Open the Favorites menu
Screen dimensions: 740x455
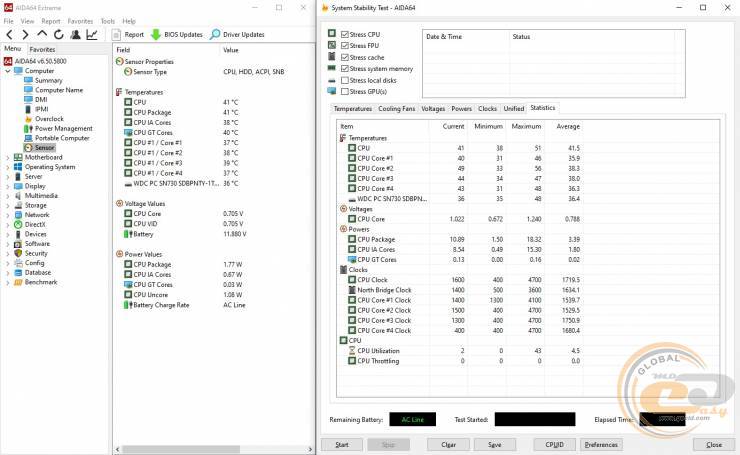[80, 21]
